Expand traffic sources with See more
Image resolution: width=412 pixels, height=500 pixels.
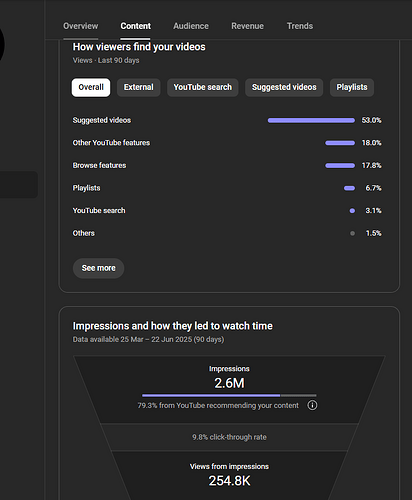98,268
